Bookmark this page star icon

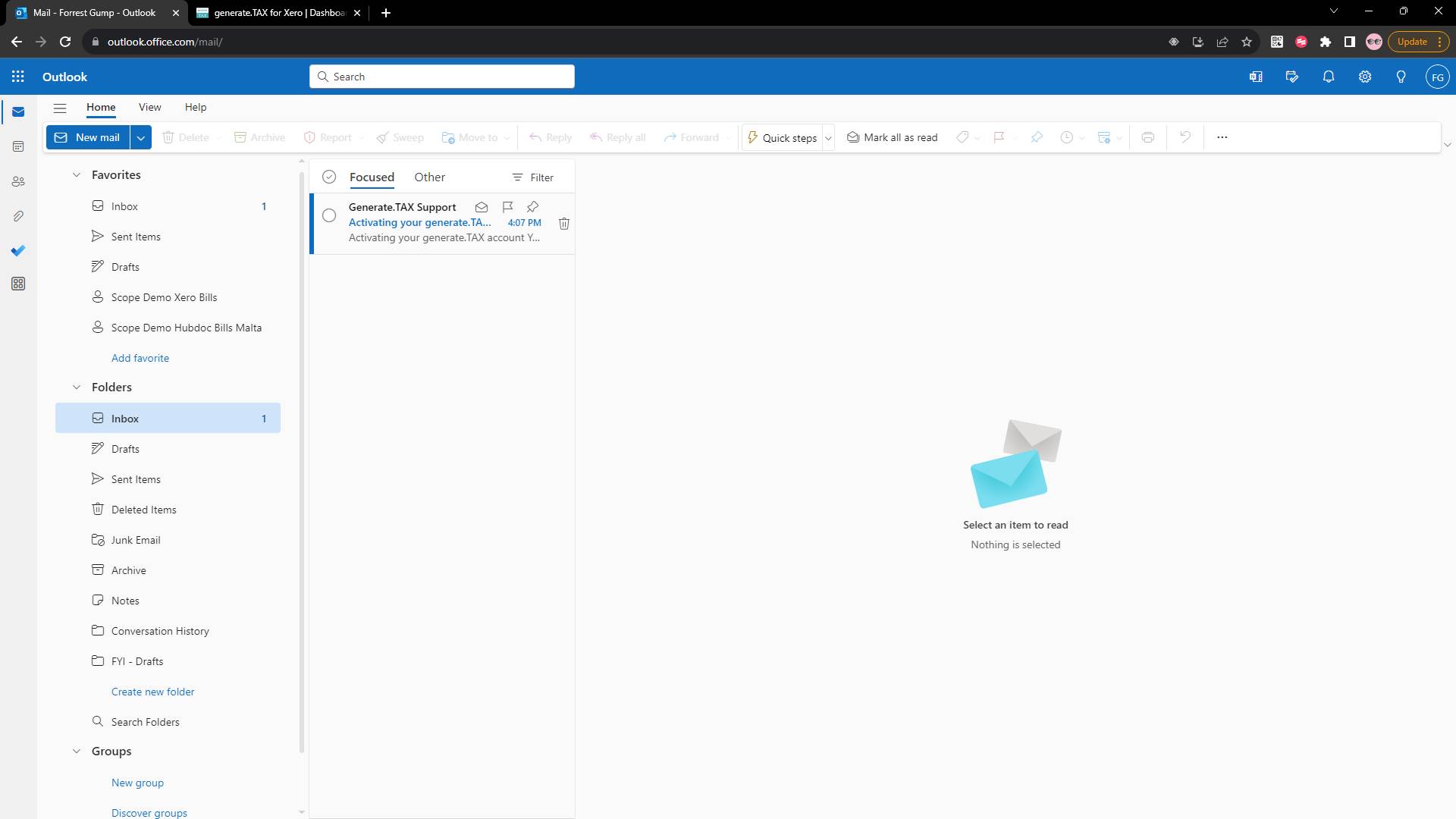1246,42
